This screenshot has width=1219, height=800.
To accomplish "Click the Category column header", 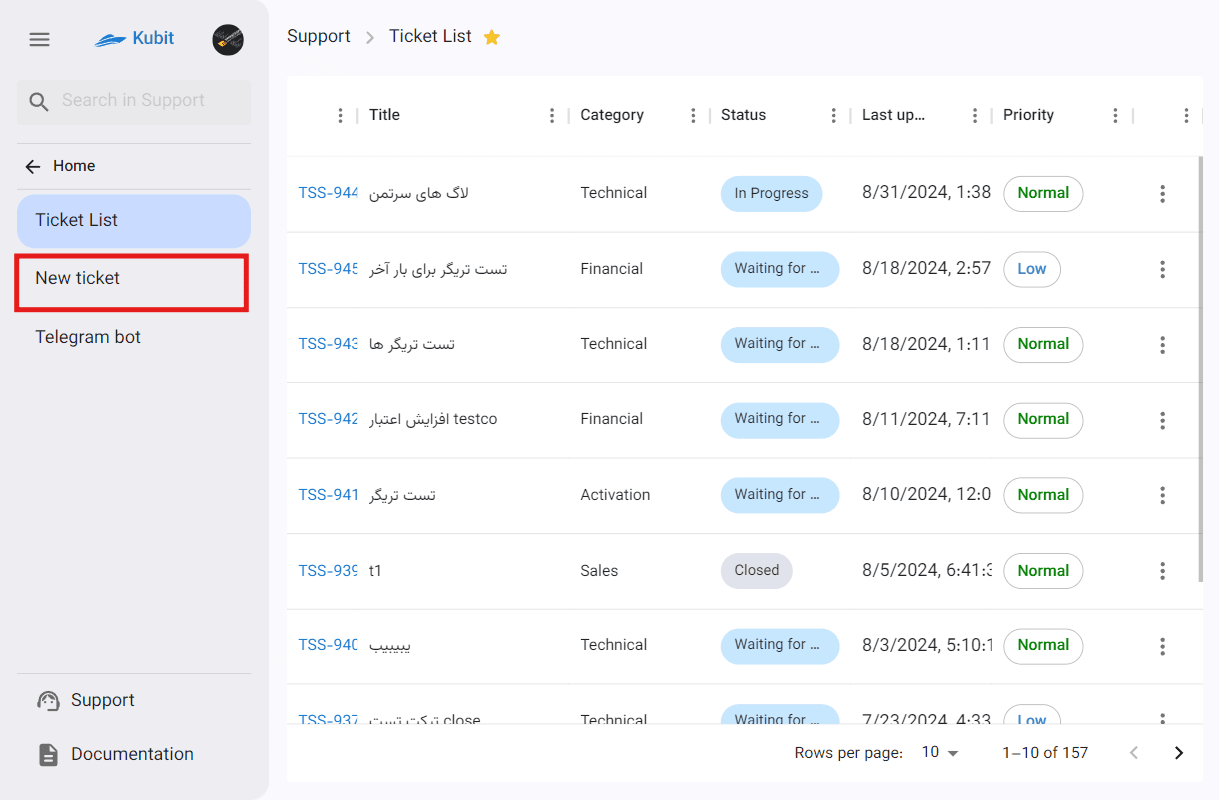I will [x=612, y=116].
